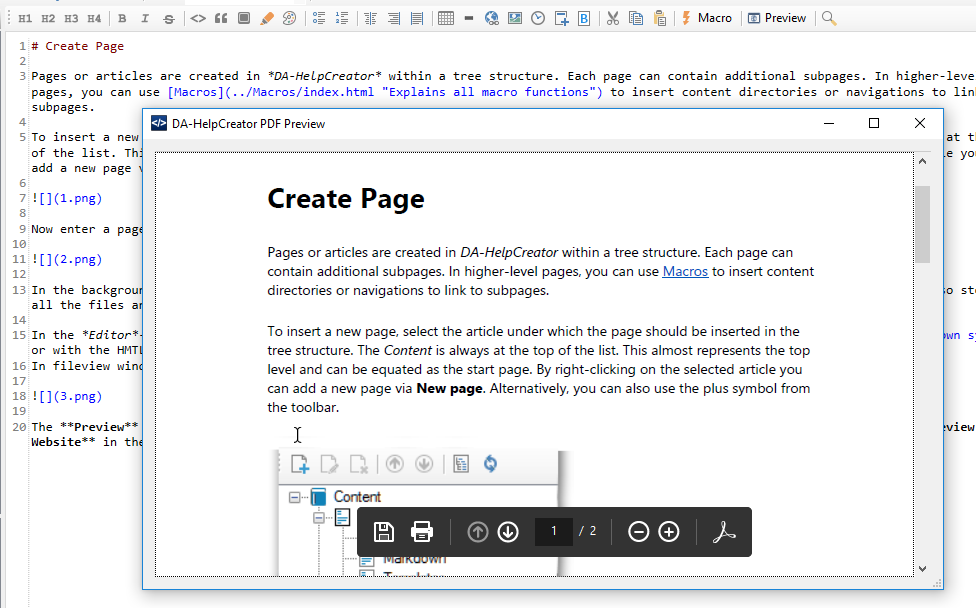Click the "/ 2" page count in PDF toolbar

(588, 531)
